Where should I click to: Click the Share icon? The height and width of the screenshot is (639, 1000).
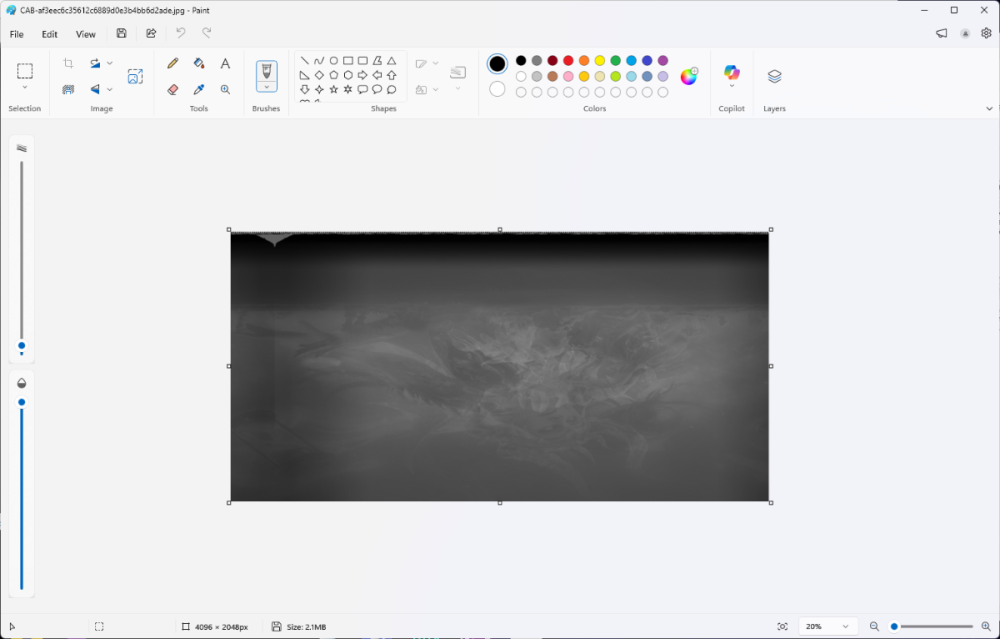coord(151,33)
